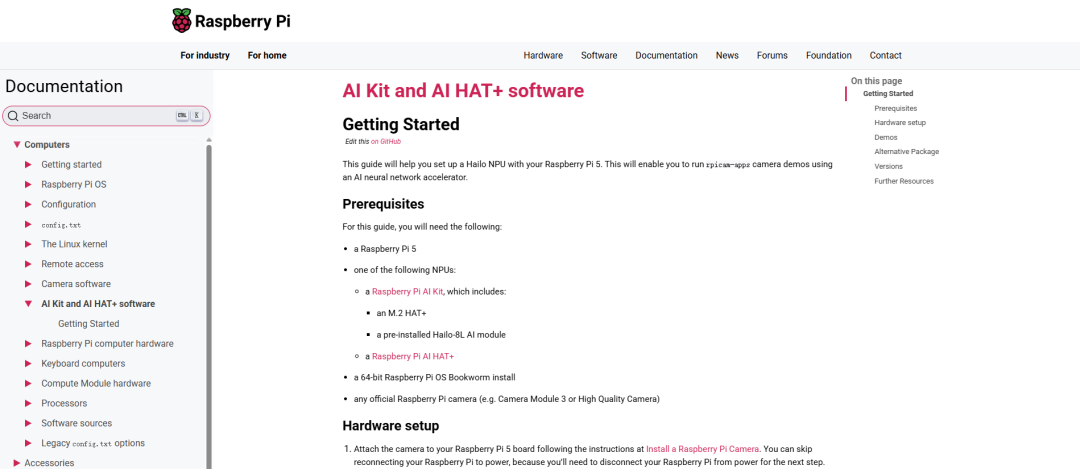Open Compute Module hardware sidebar item
Viewport: 1080px width, 469px height.
click(x=96, y=384)
